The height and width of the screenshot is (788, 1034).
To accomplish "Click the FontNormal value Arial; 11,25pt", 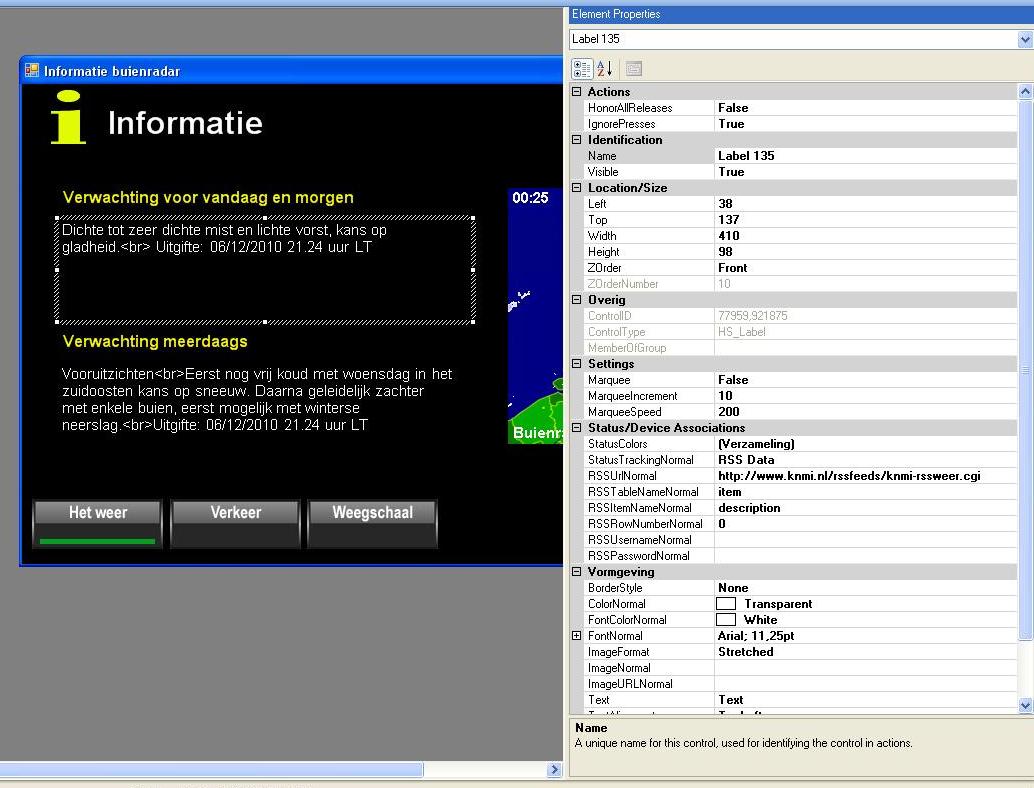I will [866, 636].
